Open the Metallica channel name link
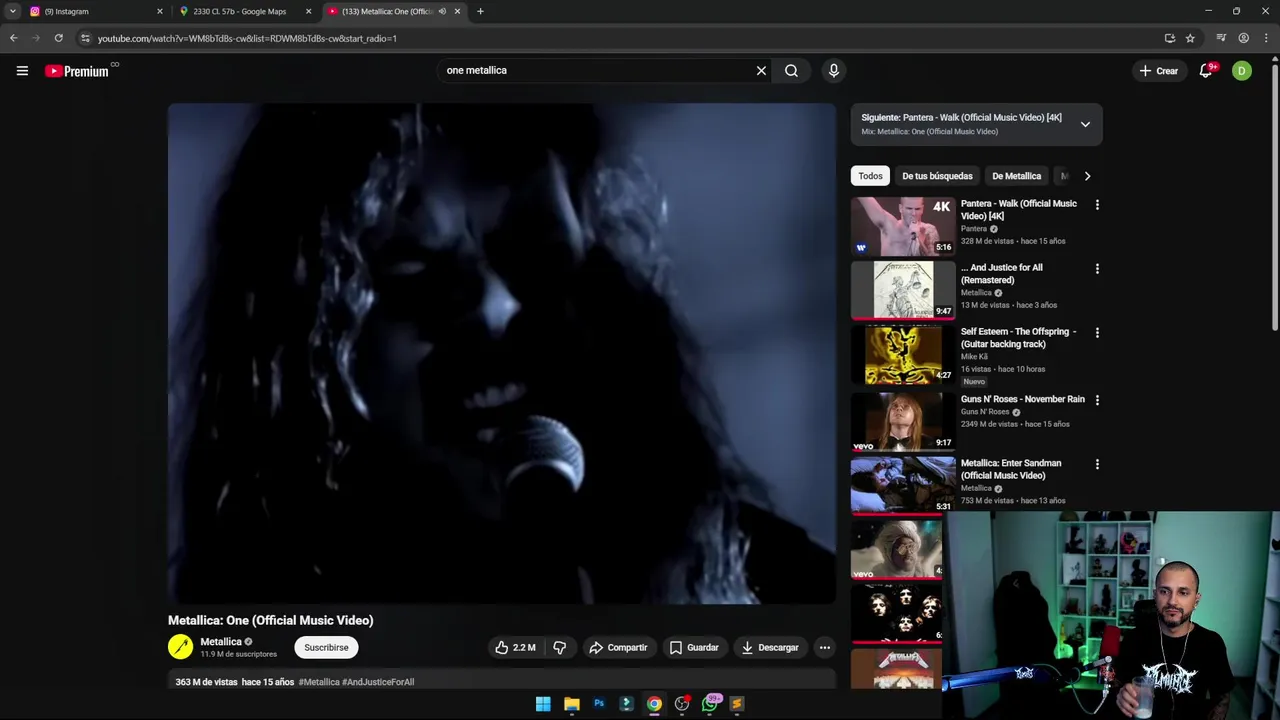This screenshot has height=720, width=1280. click(221, 642)
